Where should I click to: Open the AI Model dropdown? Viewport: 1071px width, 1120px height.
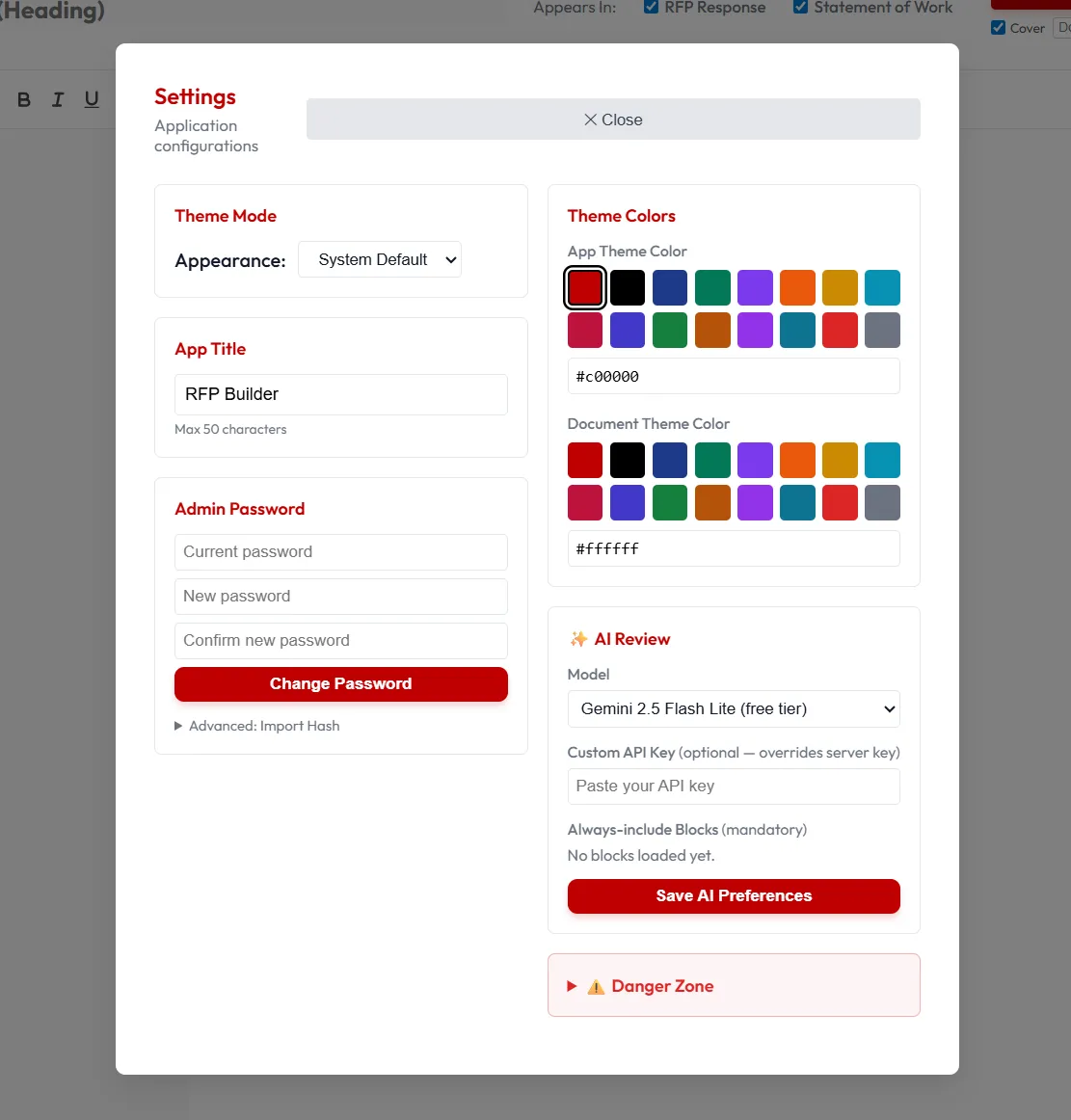coord(733,708)
